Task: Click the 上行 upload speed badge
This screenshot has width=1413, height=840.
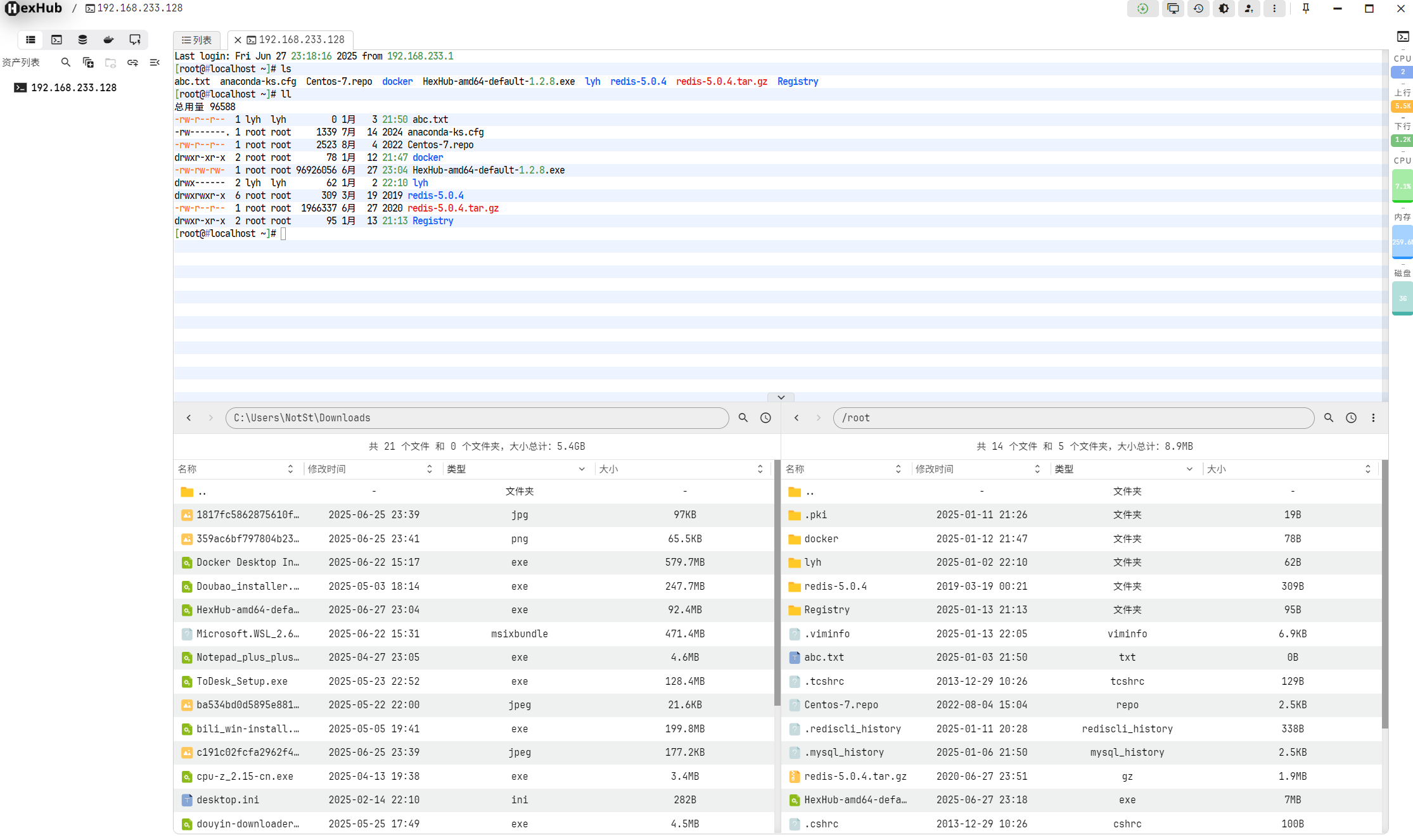Action: [x=1402, y=106]
